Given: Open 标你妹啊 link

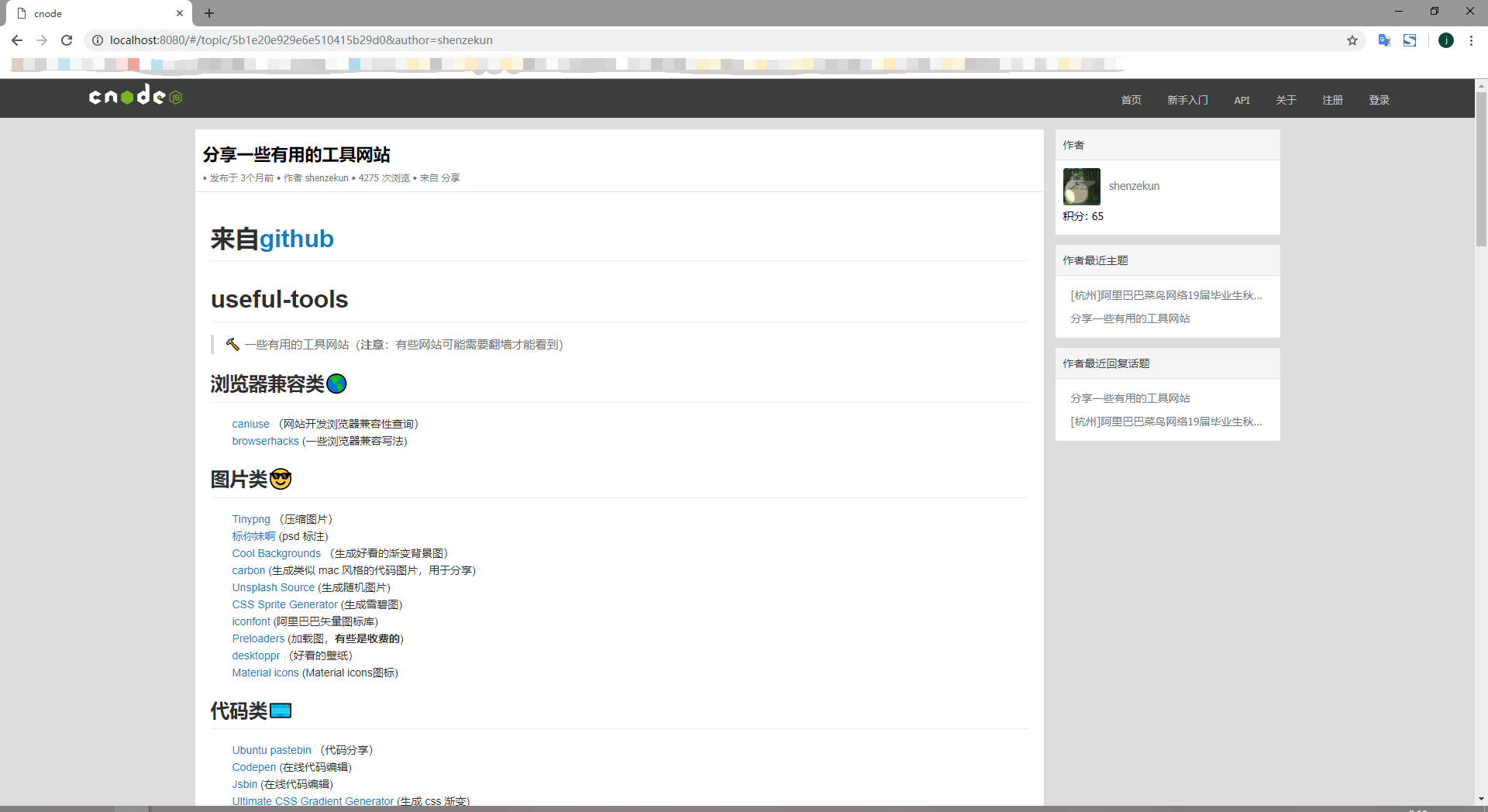Looking at the screenshot, I should [x=253, y=536].
